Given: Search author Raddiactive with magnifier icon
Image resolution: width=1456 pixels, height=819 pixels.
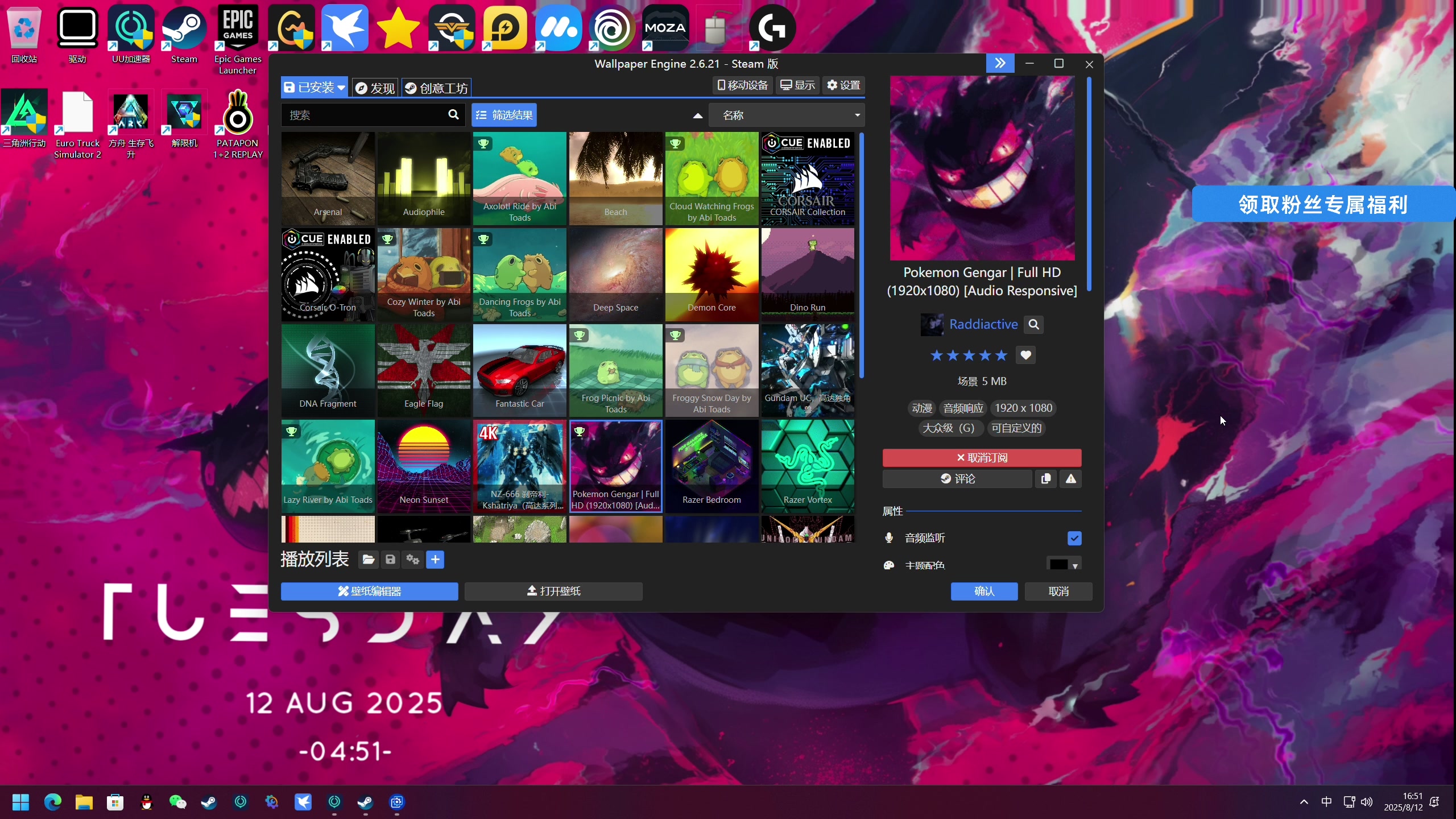Looking at the screenshot, I should tap(1033, 324).
